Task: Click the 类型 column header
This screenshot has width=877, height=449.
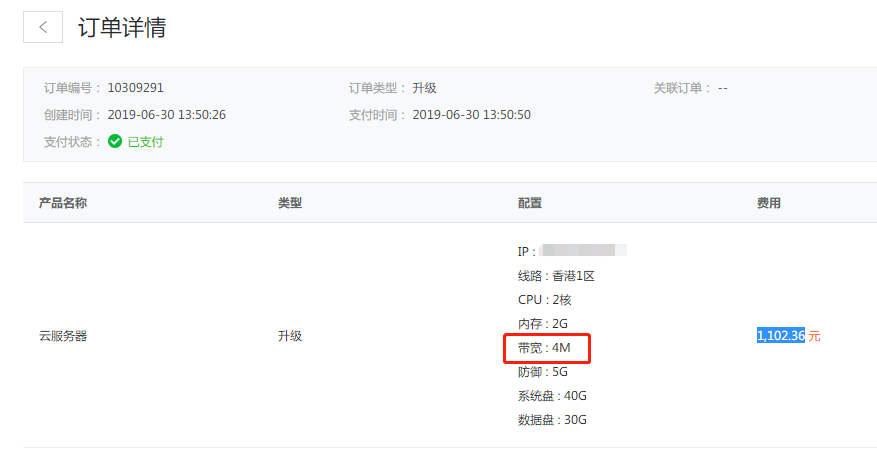Action: tap(290, 203)
